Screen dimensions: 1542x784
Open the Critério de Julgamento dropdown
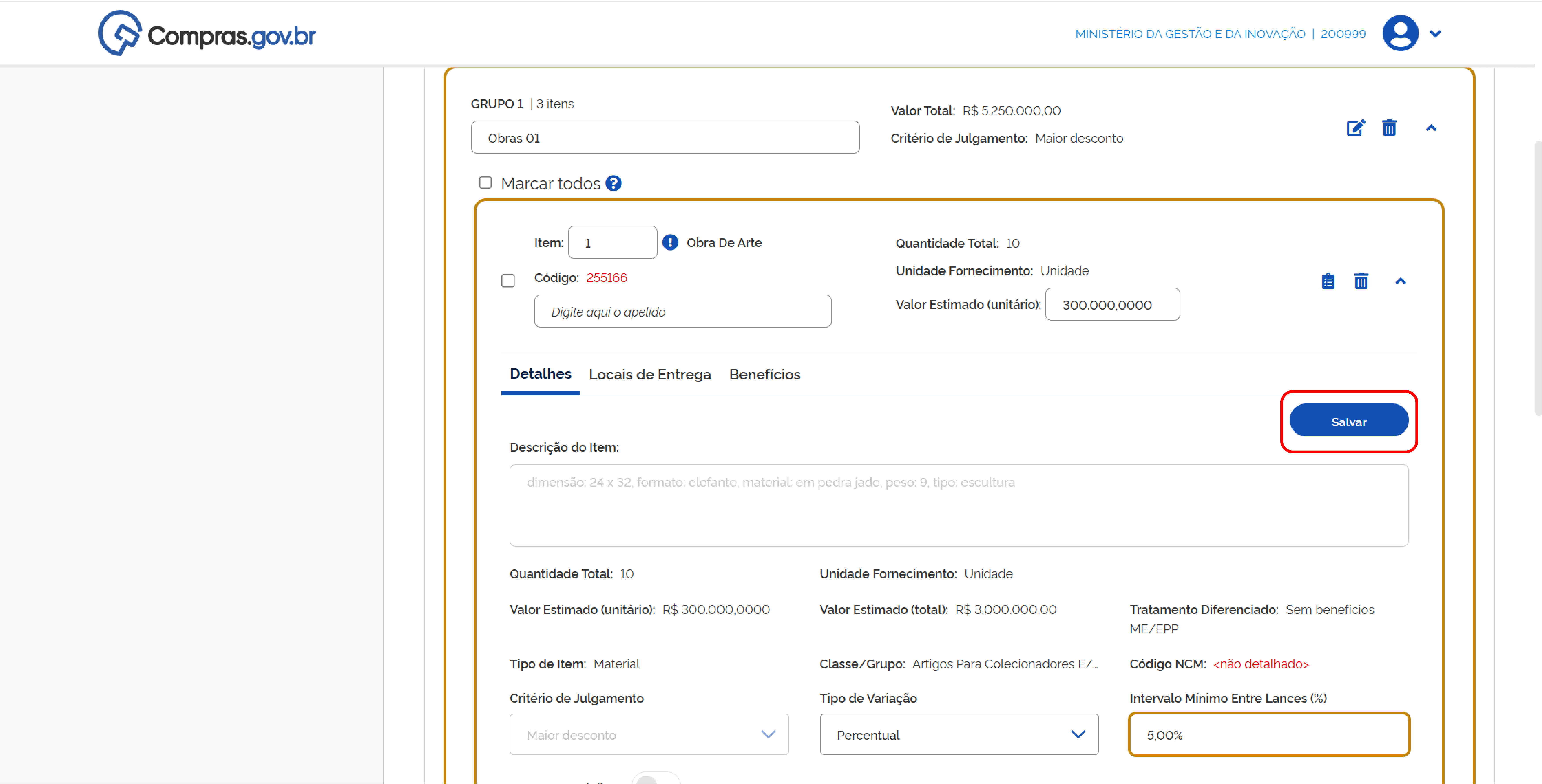(649, 734)
